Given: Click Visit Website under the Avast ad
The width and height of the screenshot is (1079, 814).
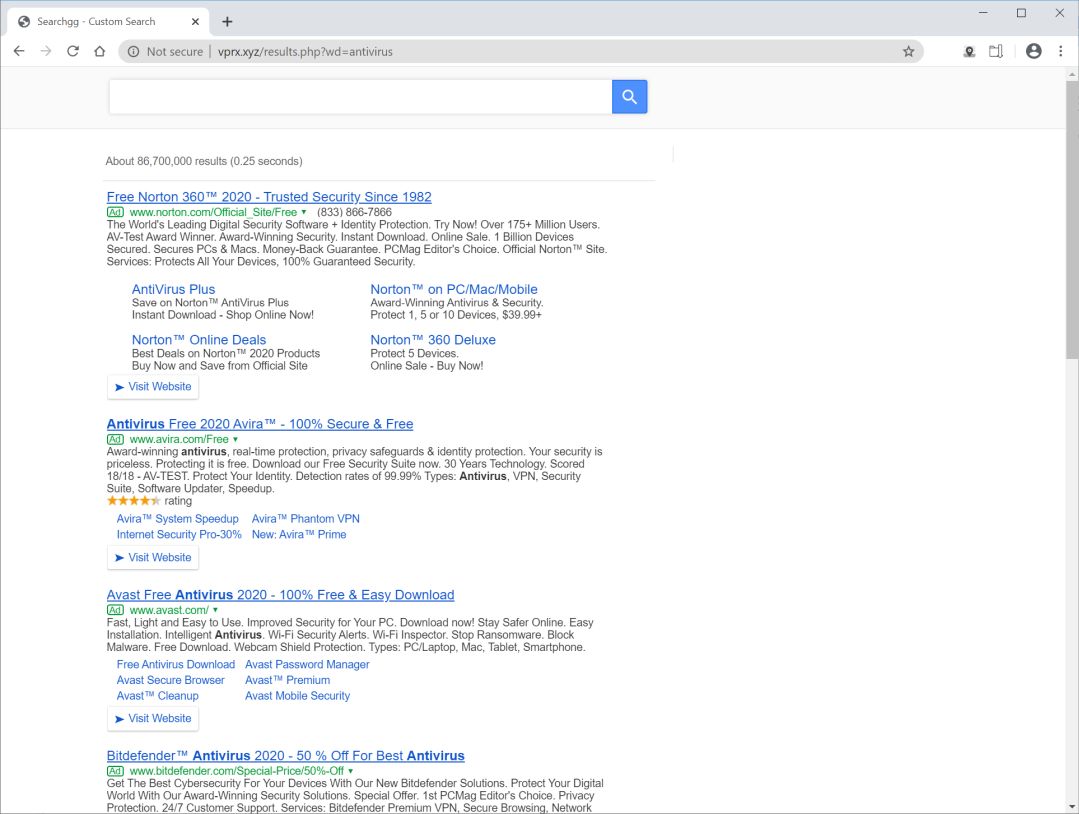Looking at the screenshot, I should 153,718.
